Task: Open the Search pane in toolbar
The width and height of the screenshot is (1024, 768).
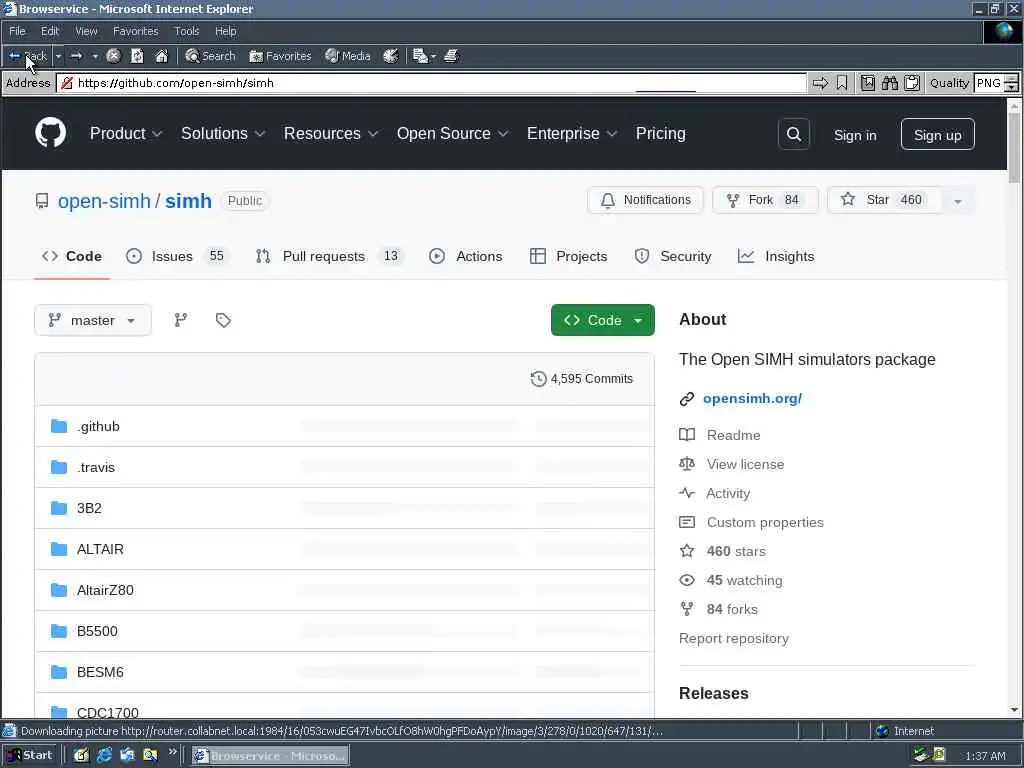Action: click(210, 56)
